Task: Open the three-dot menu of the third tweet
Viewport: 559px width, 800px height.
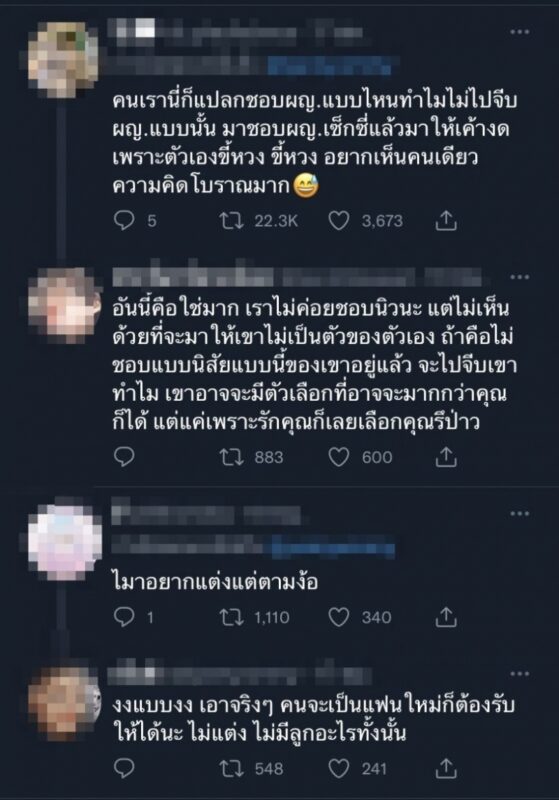Action: click(520, 513)
